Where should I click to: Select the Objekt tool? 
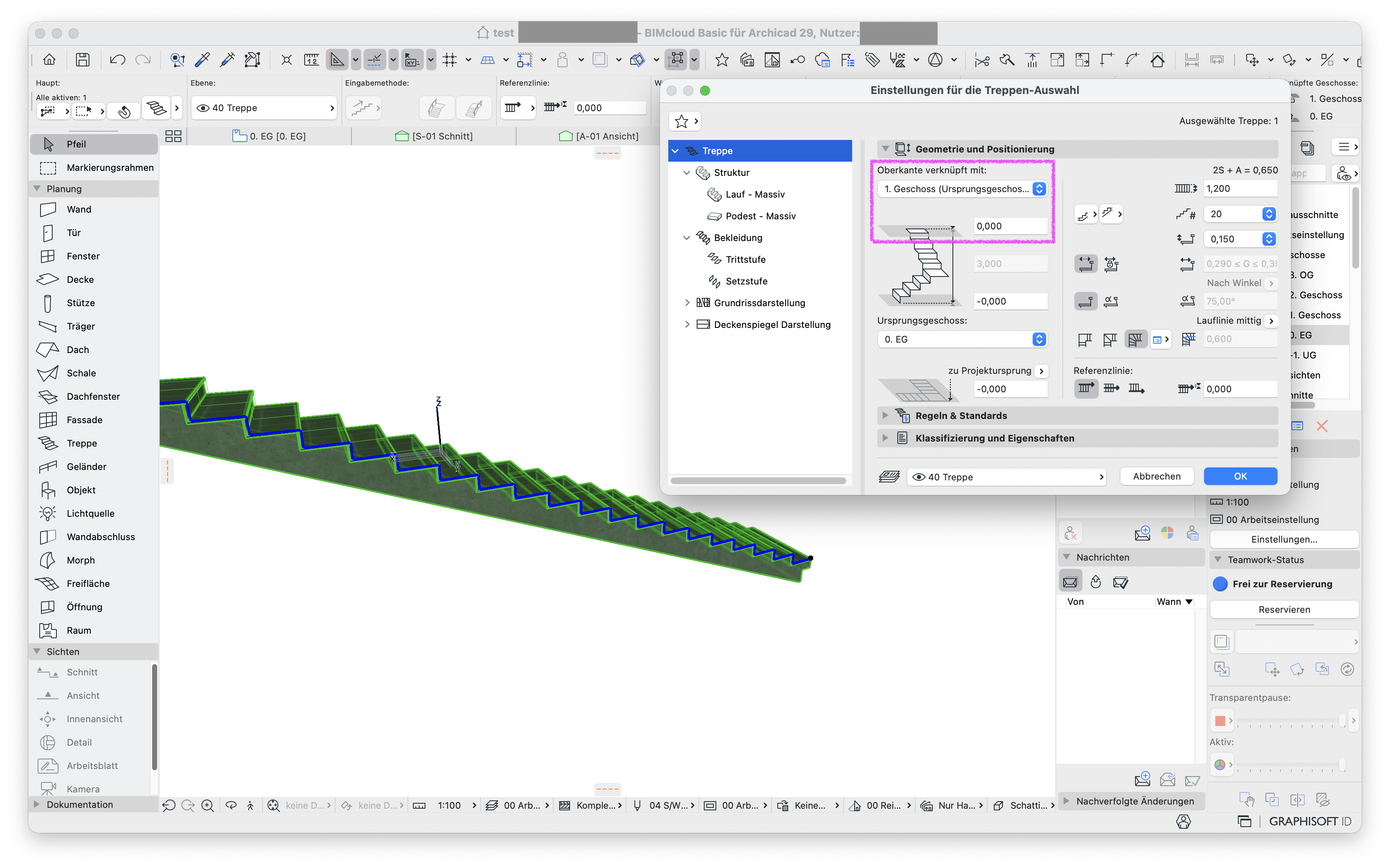pyautogui.click(x=94, y=490)
